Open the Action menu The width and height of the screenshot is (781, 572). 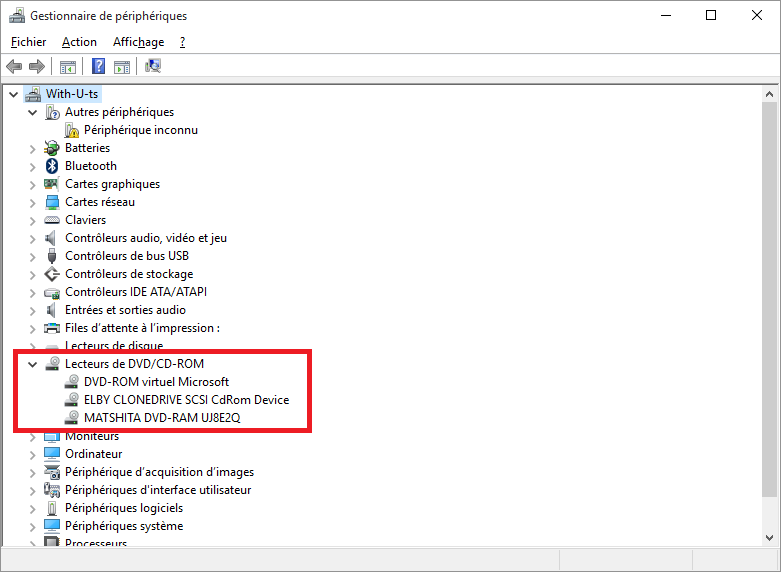[79, 42]
